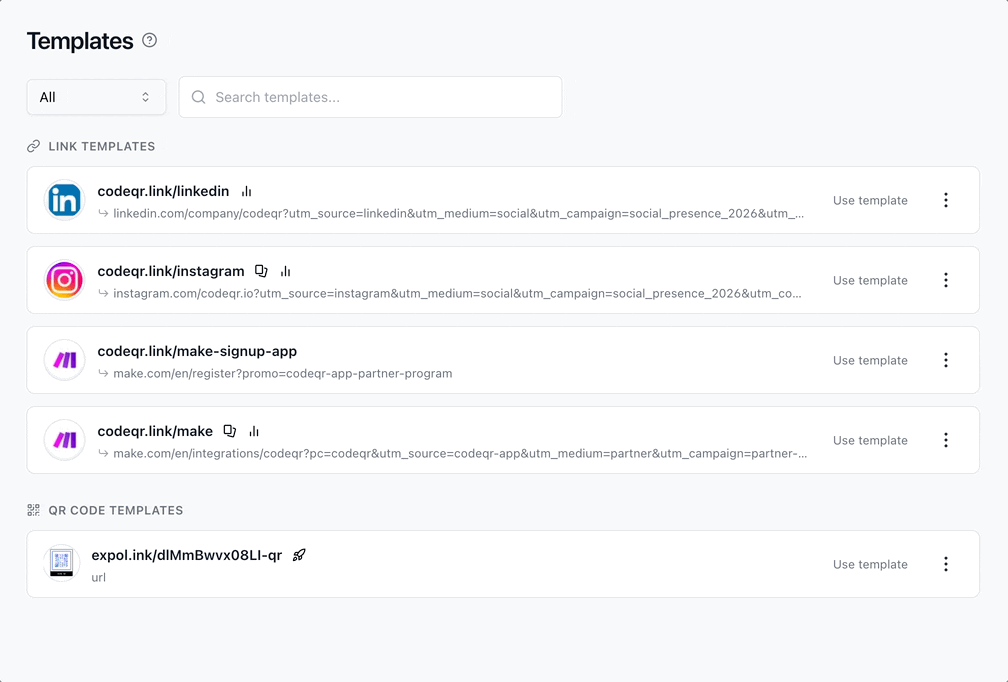Show analytics for codeqr.link/make
The image size is (1008, 682).
(x=254, y=431)
